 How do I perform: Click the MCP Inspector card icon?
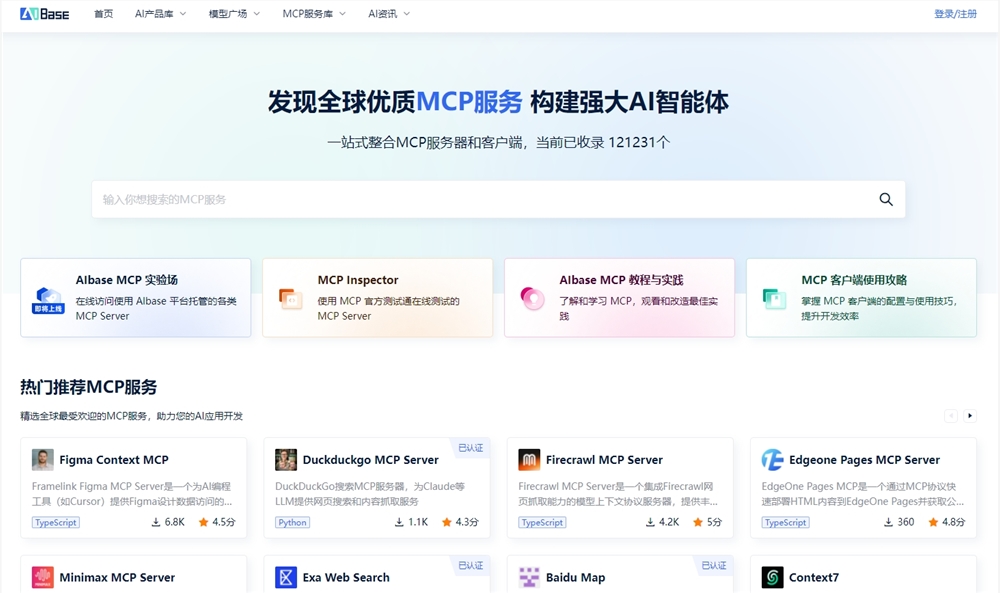[288, 299]
